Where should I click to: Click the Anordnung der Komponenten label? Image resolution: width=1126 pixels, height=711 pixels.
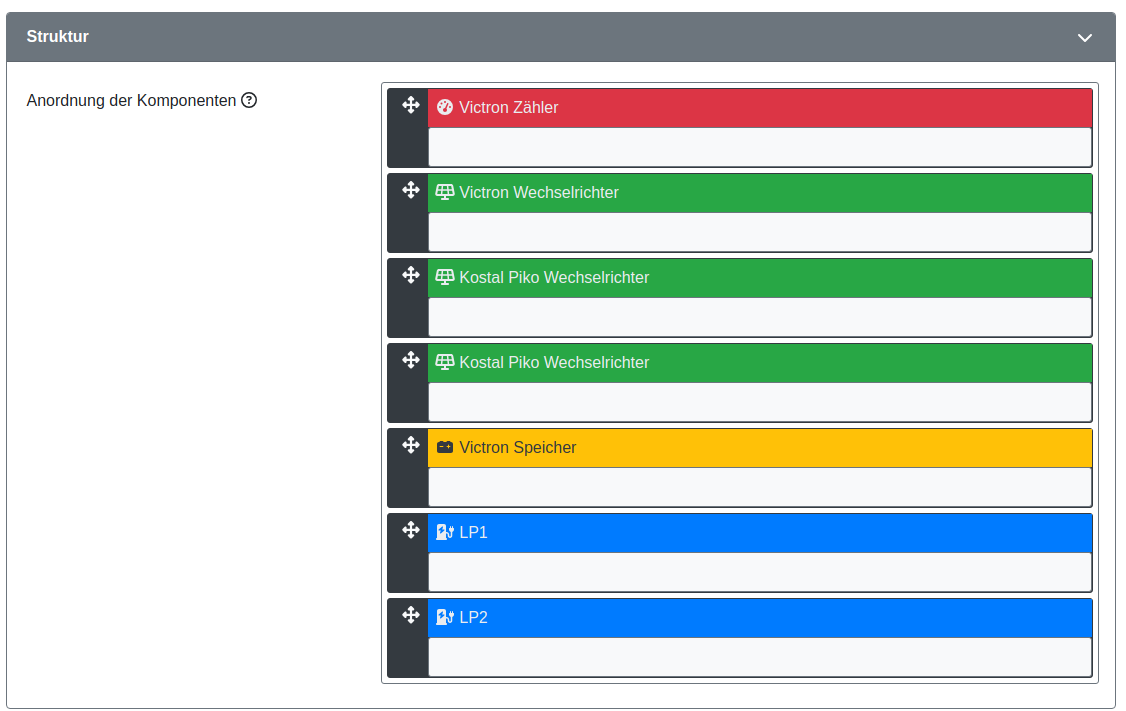[x=131, y=101]
